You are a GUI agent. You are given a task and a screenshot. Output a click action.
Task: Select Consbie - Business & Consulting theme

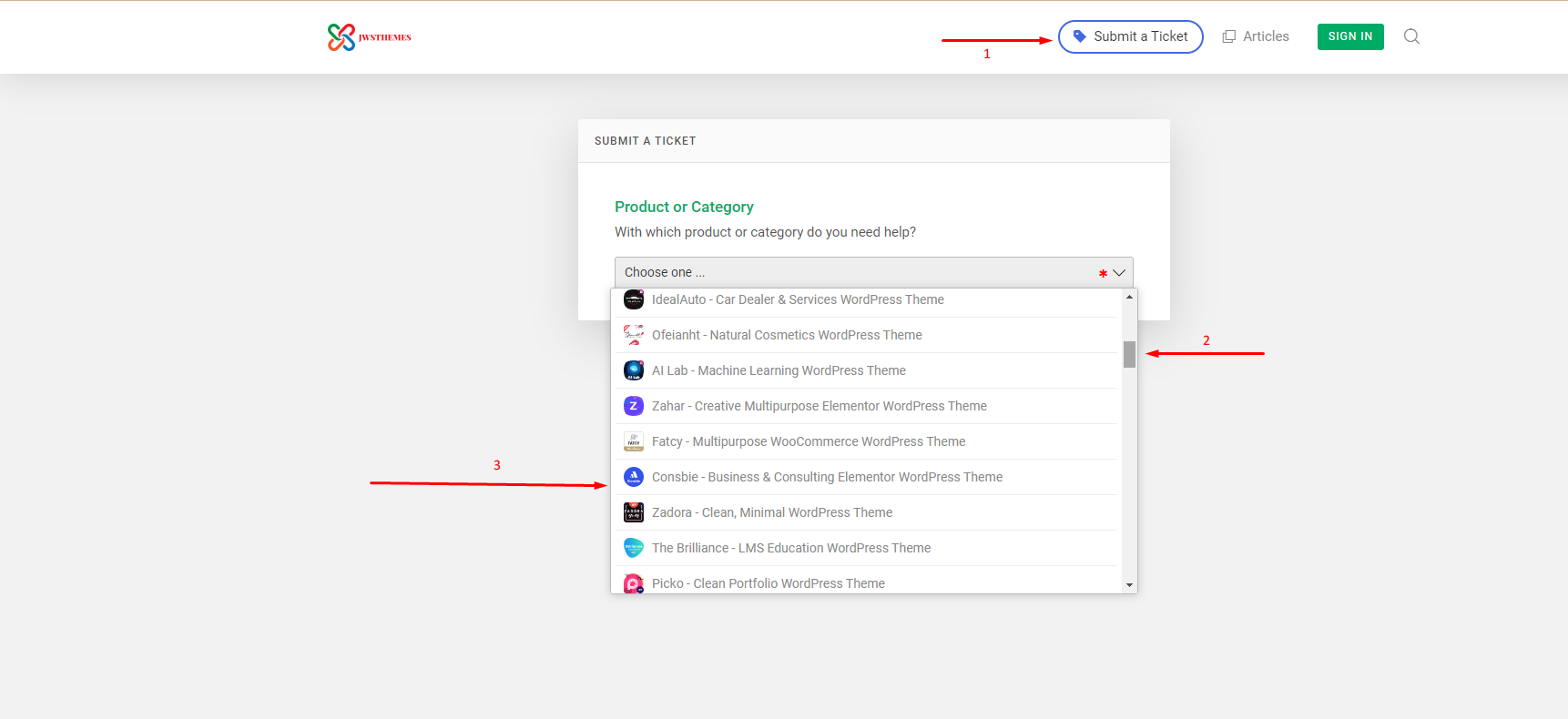pyautogui.click(x=867, y=477)
